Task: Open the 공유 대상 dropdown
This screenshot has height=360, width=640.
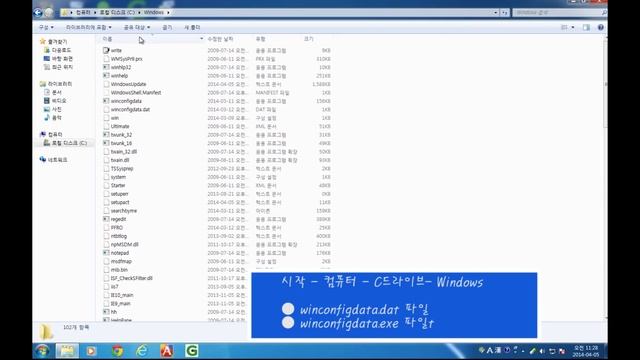Action: 137,27
